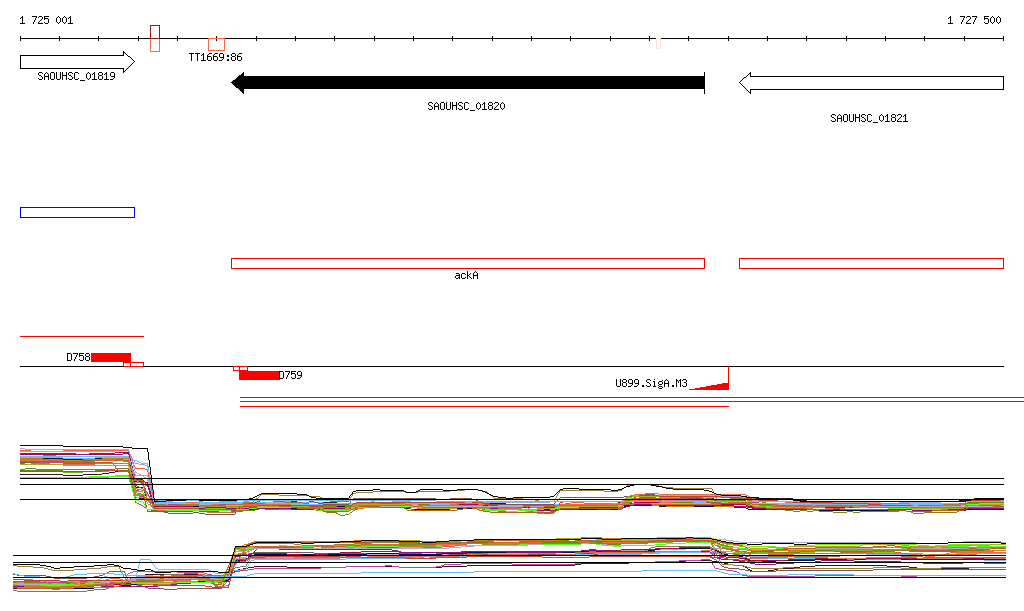Click the U899.SigA.M3 promoter label
This screenshot has height=611, width=1024.
651,383
